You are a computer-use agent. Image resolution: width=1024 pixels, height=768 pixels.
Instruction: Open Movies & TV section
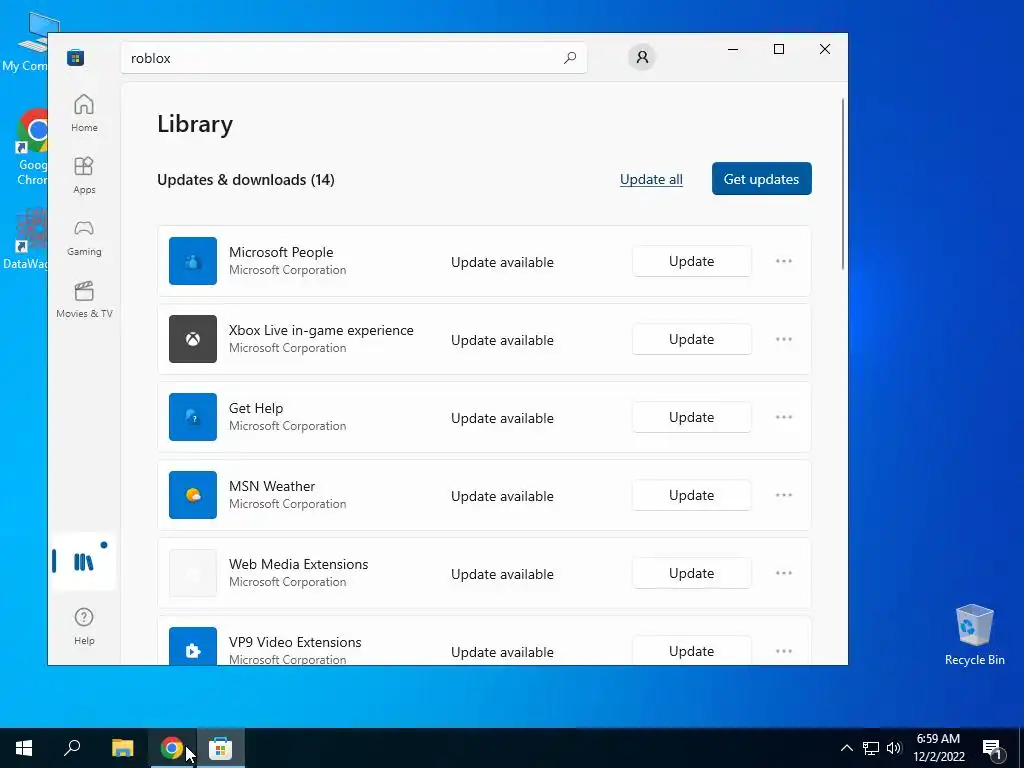point(84,299)
